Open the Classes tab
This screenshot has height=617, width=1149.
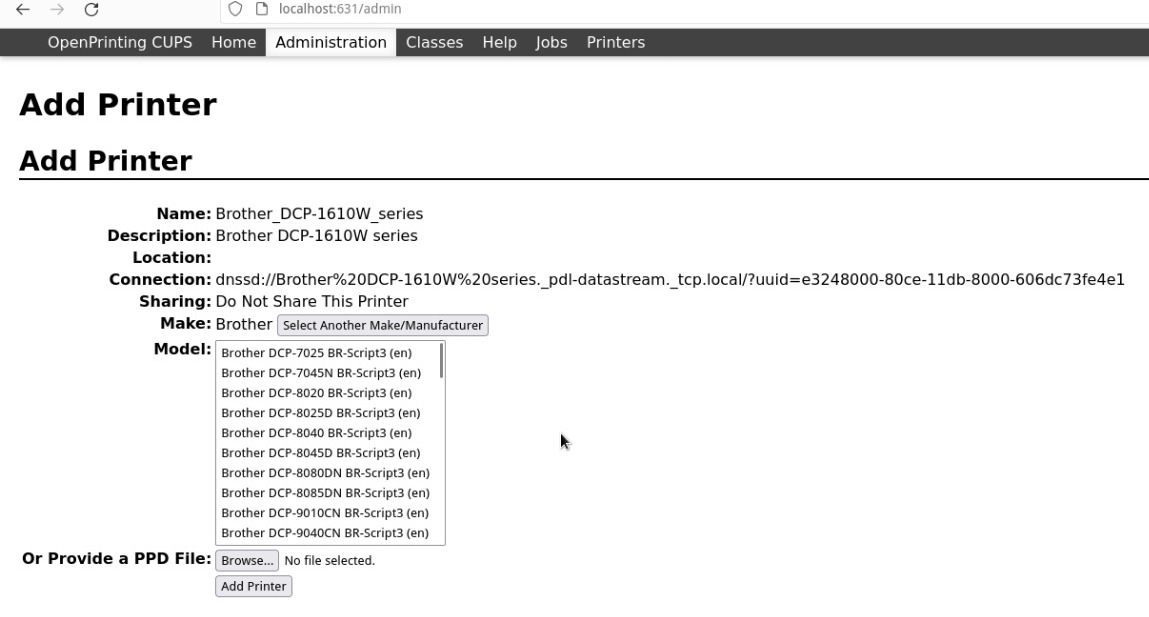[x=435, y=43]
